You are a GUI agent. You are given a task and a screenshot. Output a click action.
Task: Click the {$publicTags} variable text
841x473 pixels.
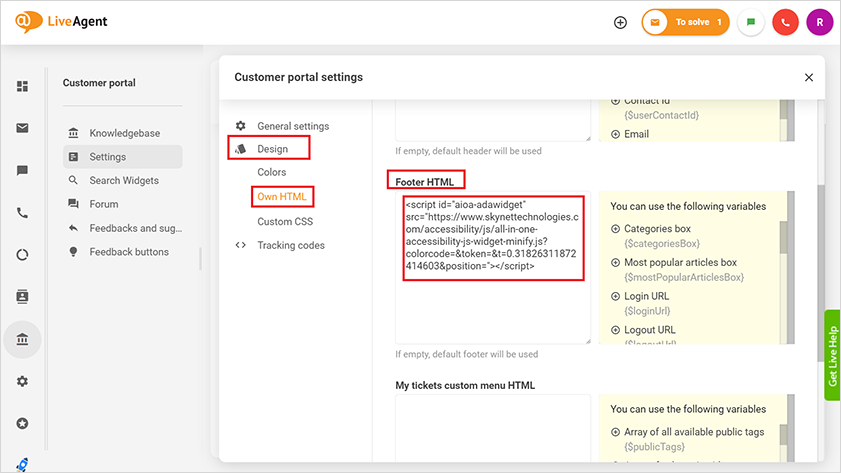pyautogui.click(x=653, y=447)
